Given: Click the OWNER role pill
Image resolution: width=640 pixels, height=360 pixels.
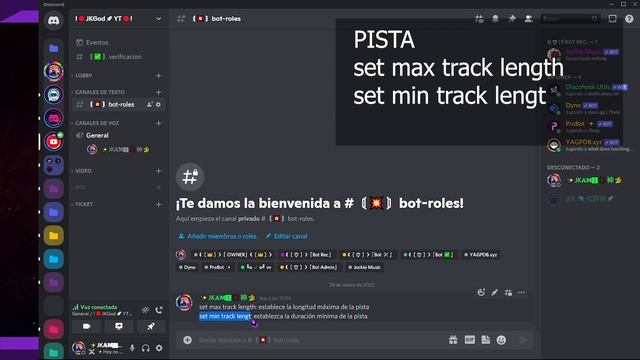Looking at the screenshot, I should 233,255.
